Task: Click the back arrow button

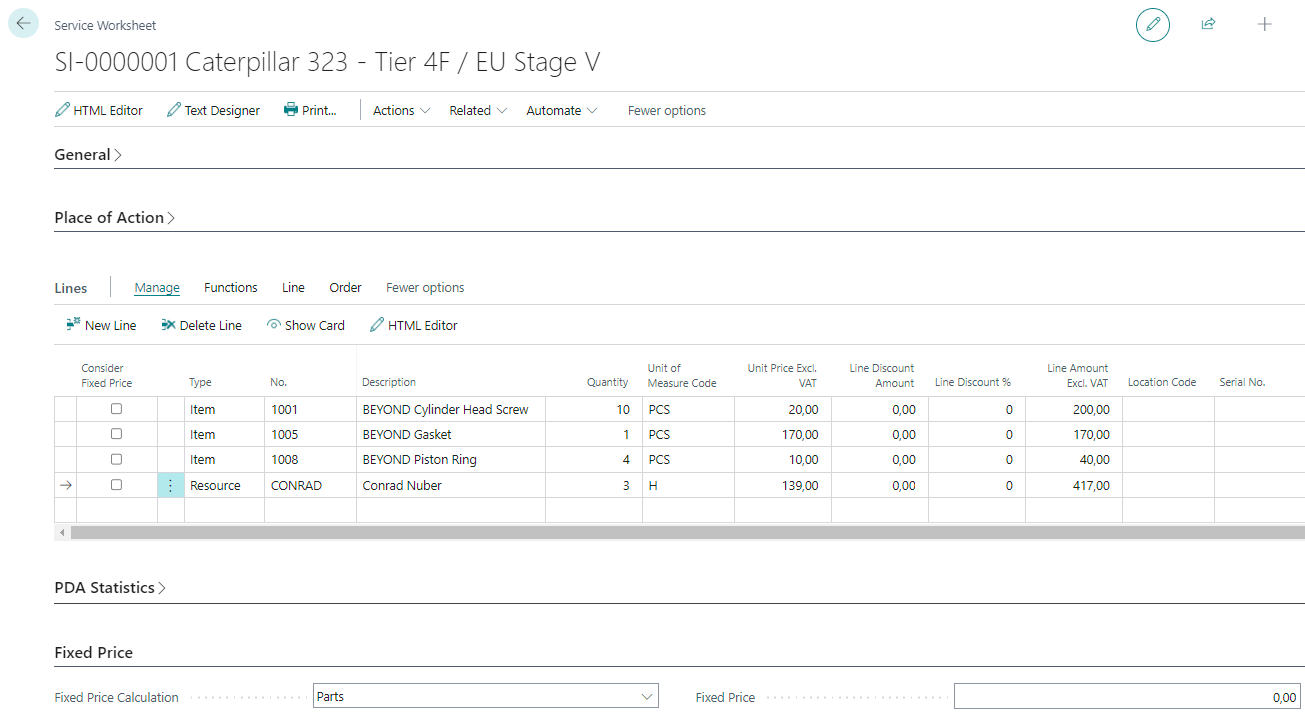Action: click(x=23, y=24)
